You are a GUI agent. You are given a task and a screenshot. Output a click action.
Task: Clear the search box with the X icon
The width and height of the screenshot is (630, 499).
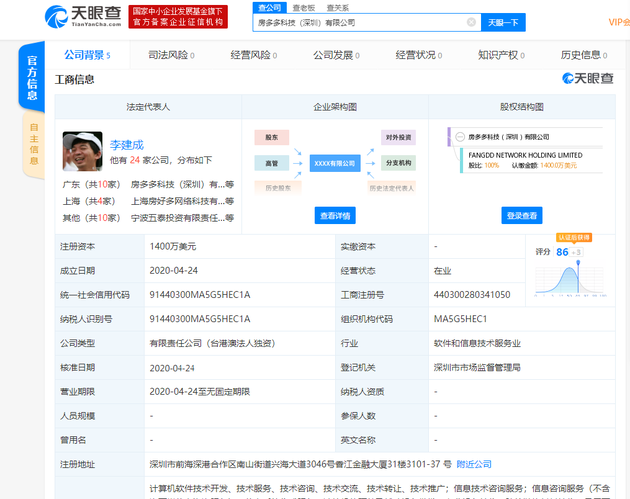point(471,22)
